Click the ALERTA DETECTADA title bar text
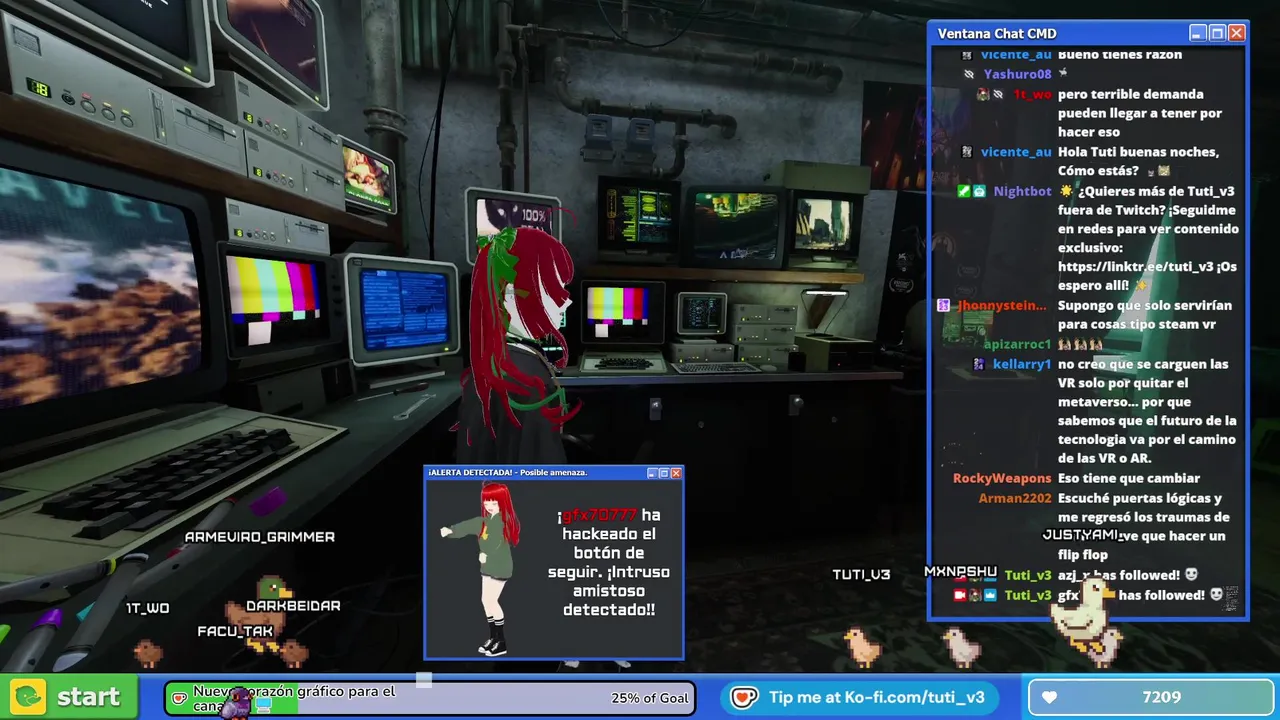 (507, 472)
